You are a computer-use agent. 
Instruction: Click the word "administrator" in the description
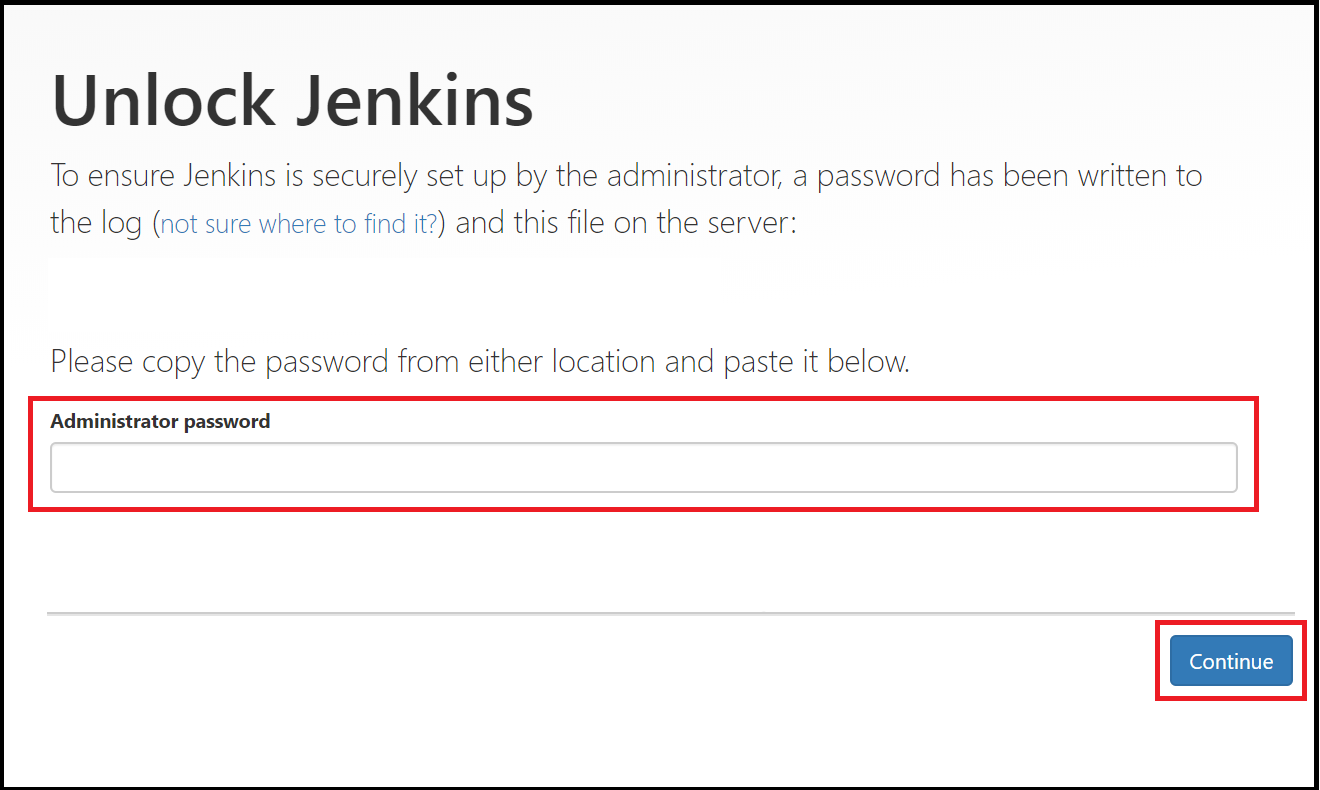click(693, 175)
